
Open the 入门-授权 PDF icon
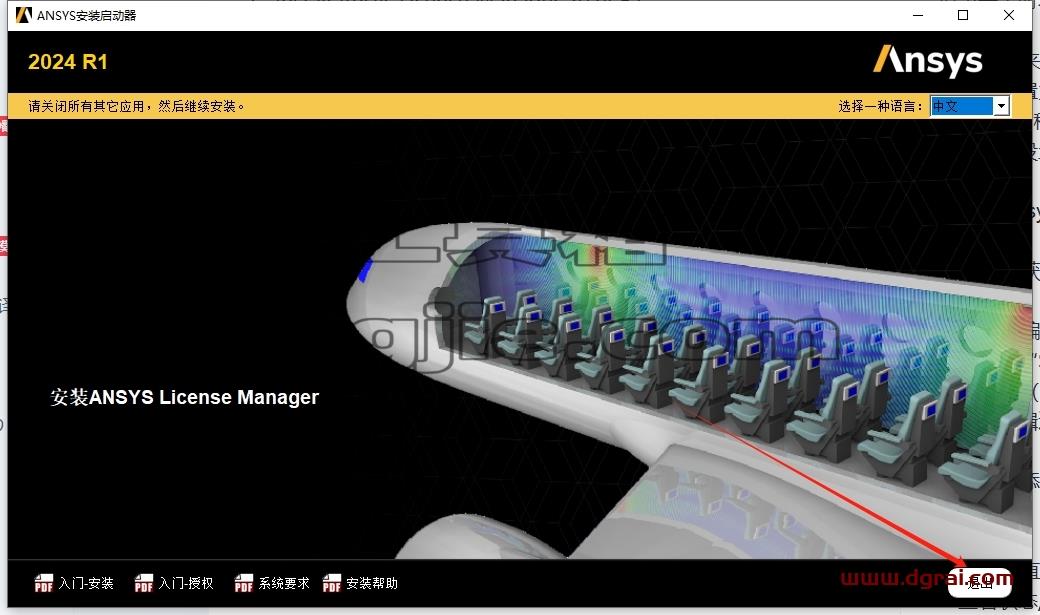143,583
